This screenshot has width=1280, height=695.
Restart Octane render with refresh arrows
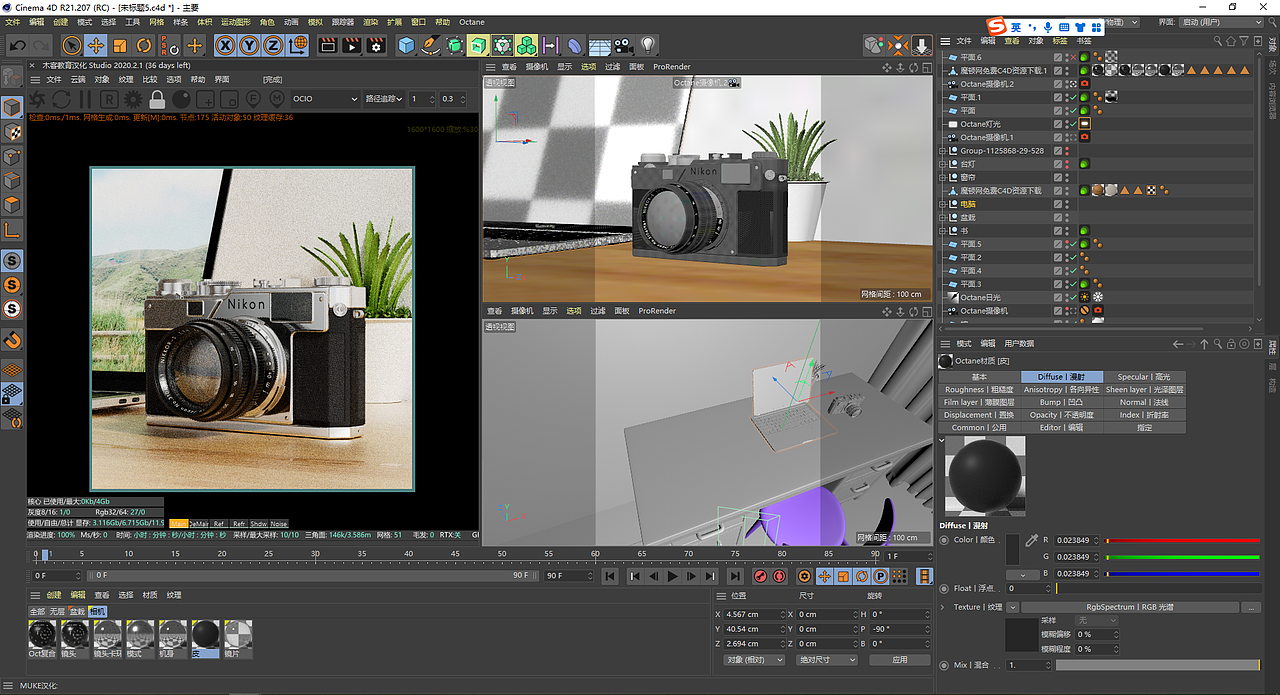pyautogui.click(x=61, y=99)
